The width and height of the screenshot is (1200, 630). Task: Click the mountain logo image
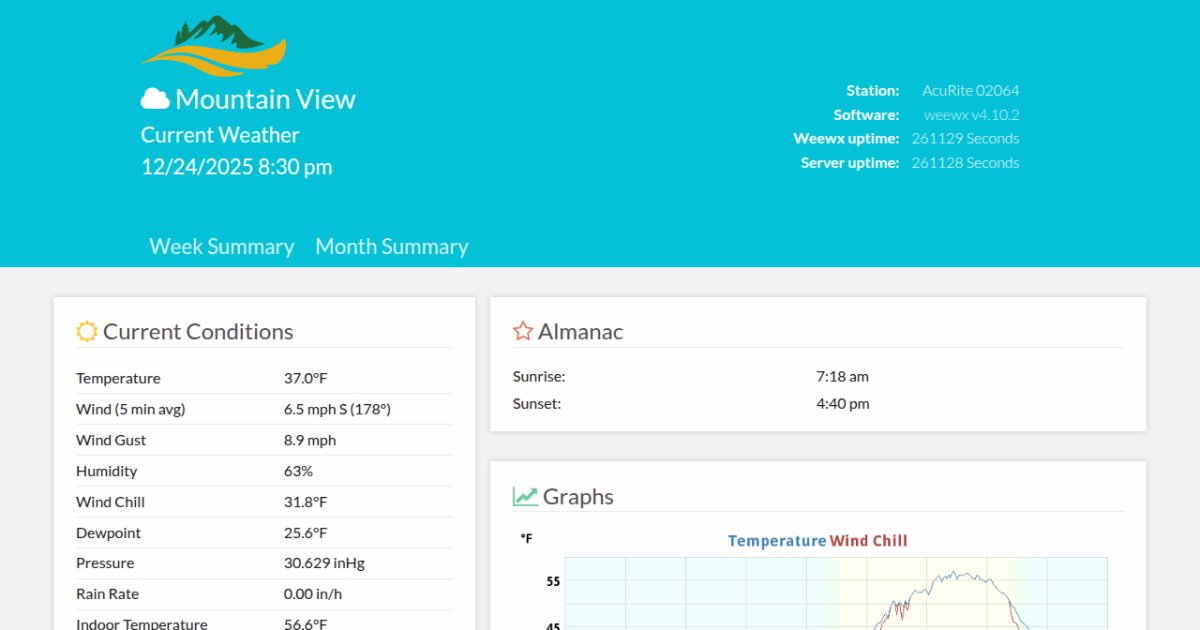coord(214,46)
